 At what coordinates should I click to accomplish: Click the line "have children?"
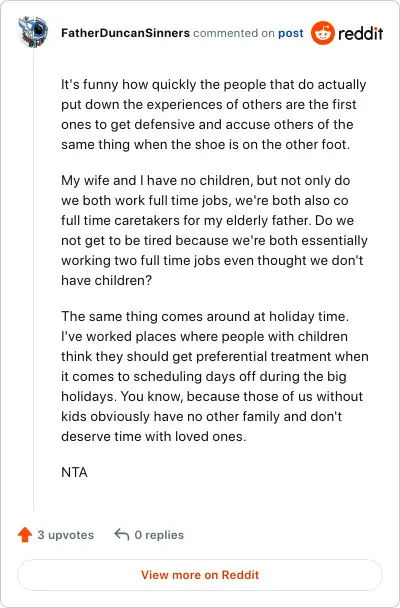106,280
